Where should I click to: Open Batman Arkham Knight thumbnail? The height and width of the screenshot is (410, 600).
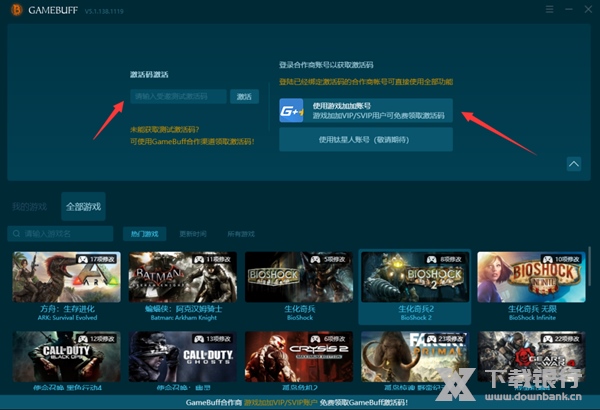pyautogui.click(x=183, y=277)
